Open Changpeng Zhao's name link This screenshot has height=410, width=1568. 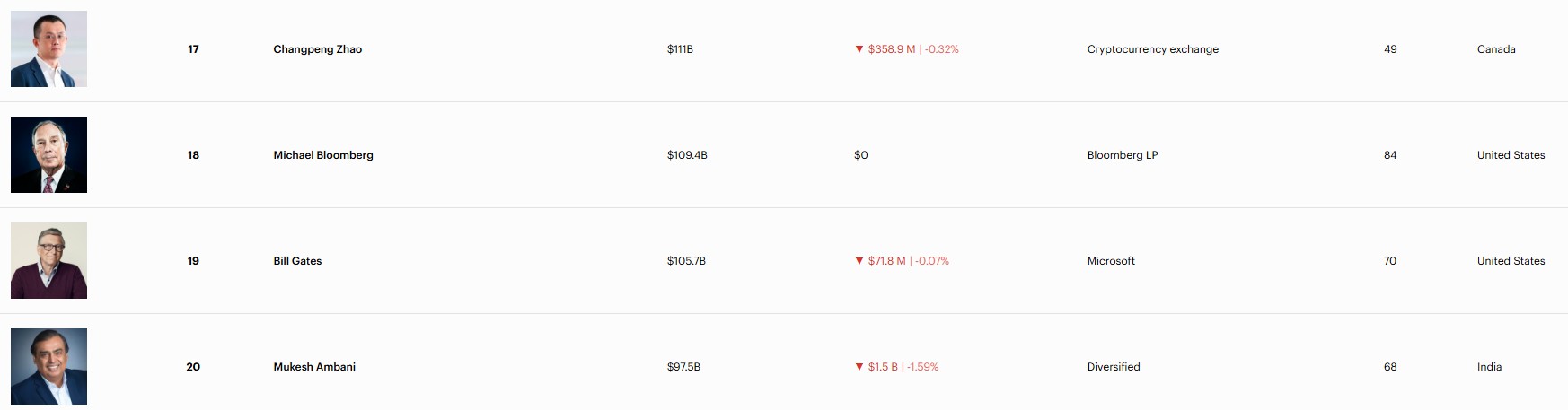point(317,49)
